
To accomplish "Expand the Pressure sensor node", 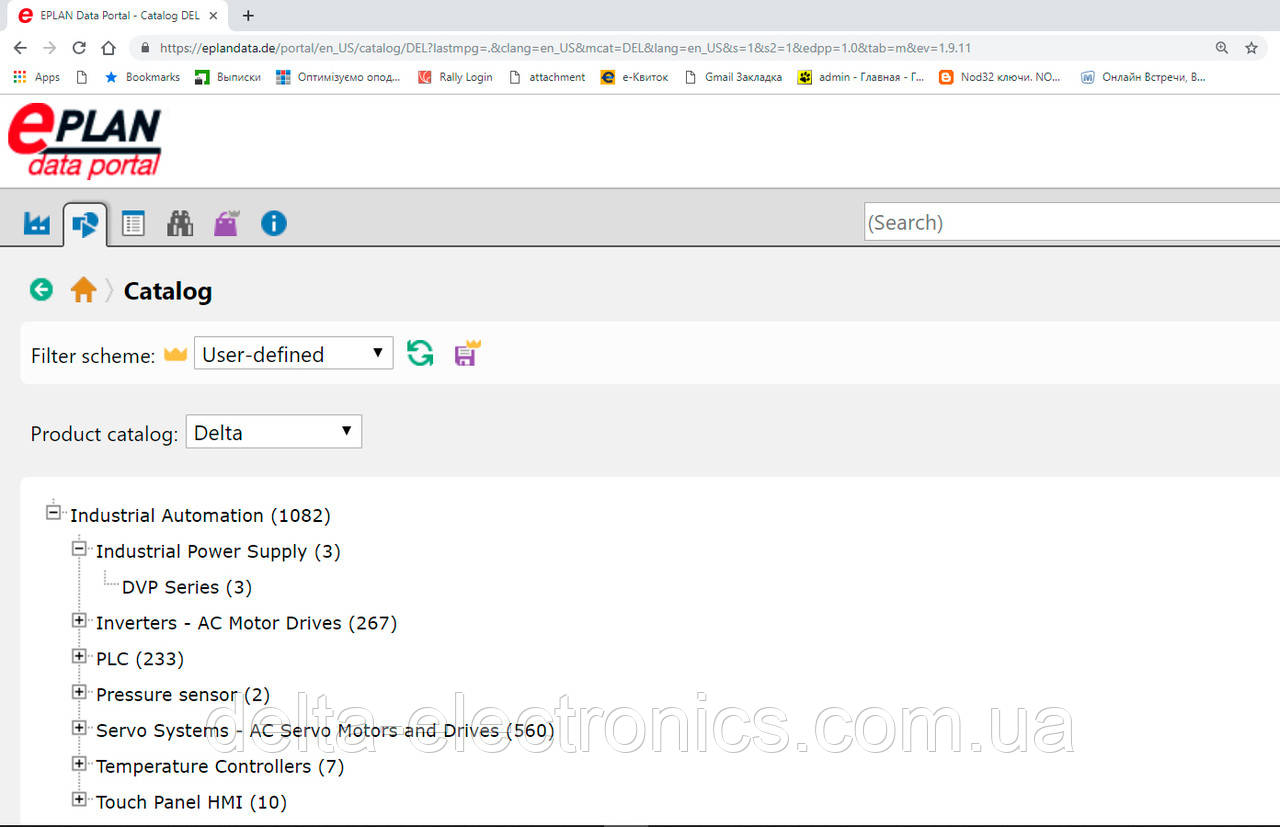I will pos(79,692).
